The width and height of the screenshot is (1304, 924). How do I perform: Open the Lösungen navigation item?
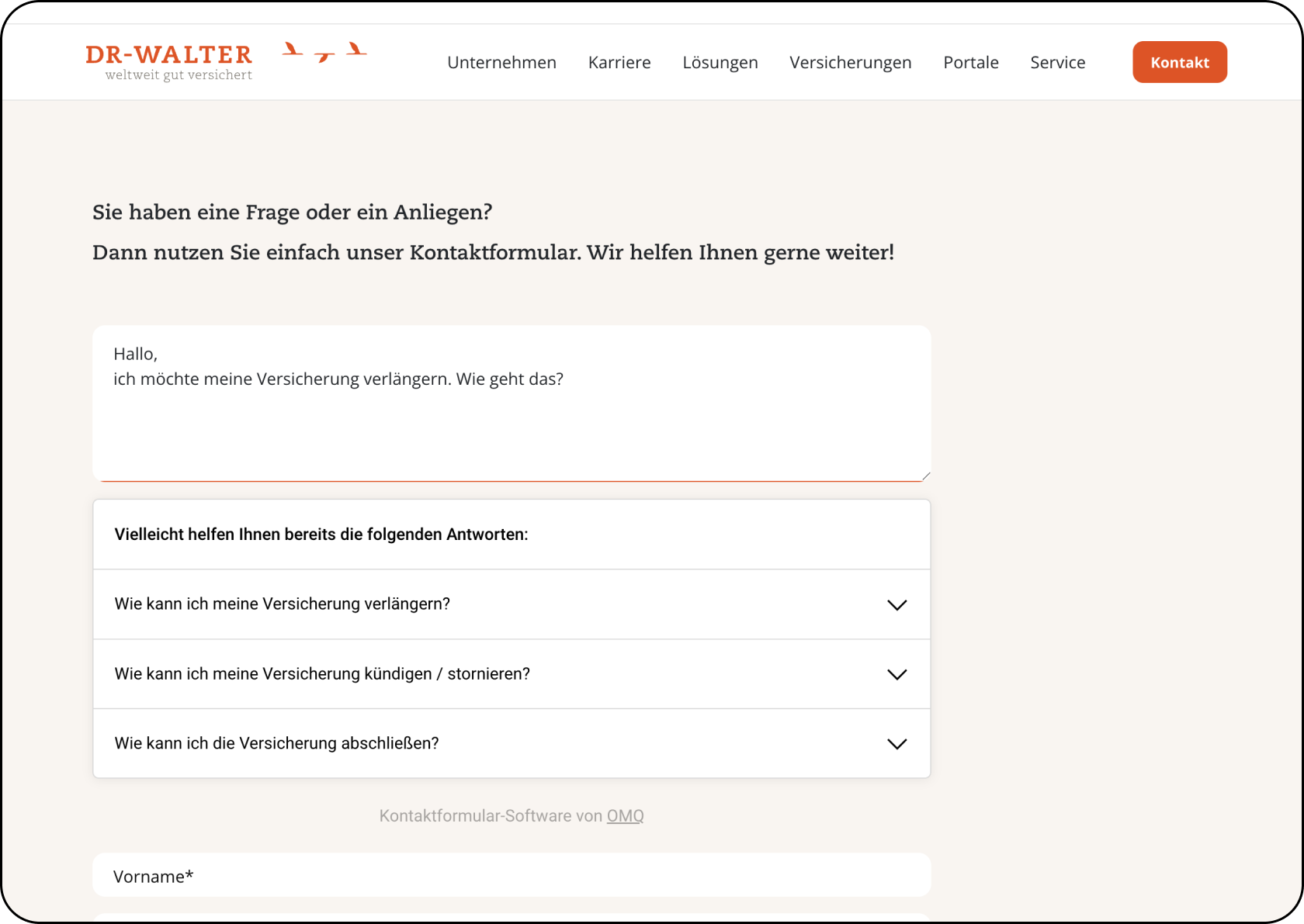[720, 62]
